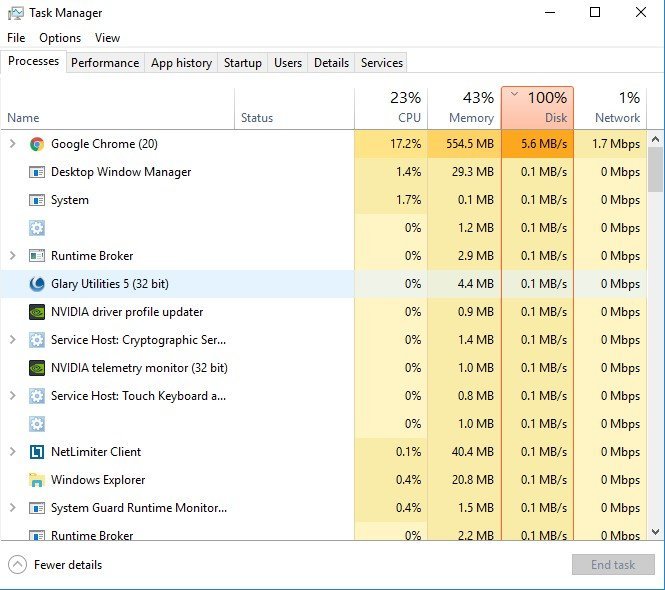Viewport: 665px width, 590px height.
Task: Sort by the Status column header
Action: (294, 108)
